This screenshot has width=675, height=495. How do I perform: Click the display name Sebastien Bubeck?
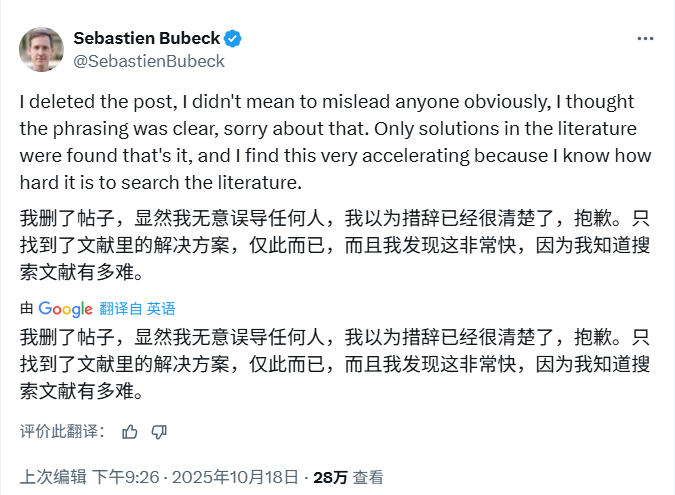146,39
